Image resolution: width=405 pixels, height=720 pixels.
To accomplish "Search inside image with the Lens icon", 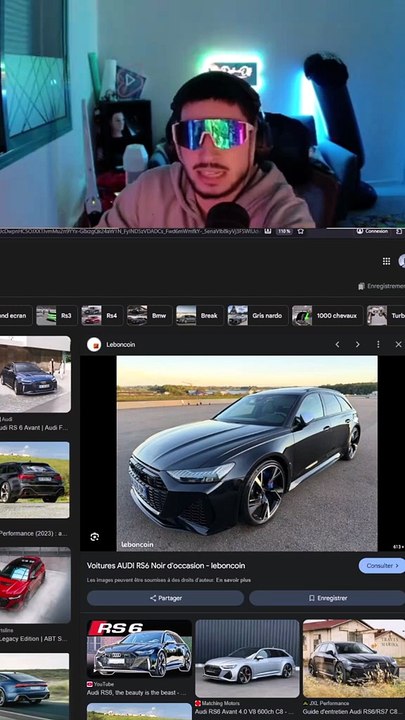I will [95, 536].
